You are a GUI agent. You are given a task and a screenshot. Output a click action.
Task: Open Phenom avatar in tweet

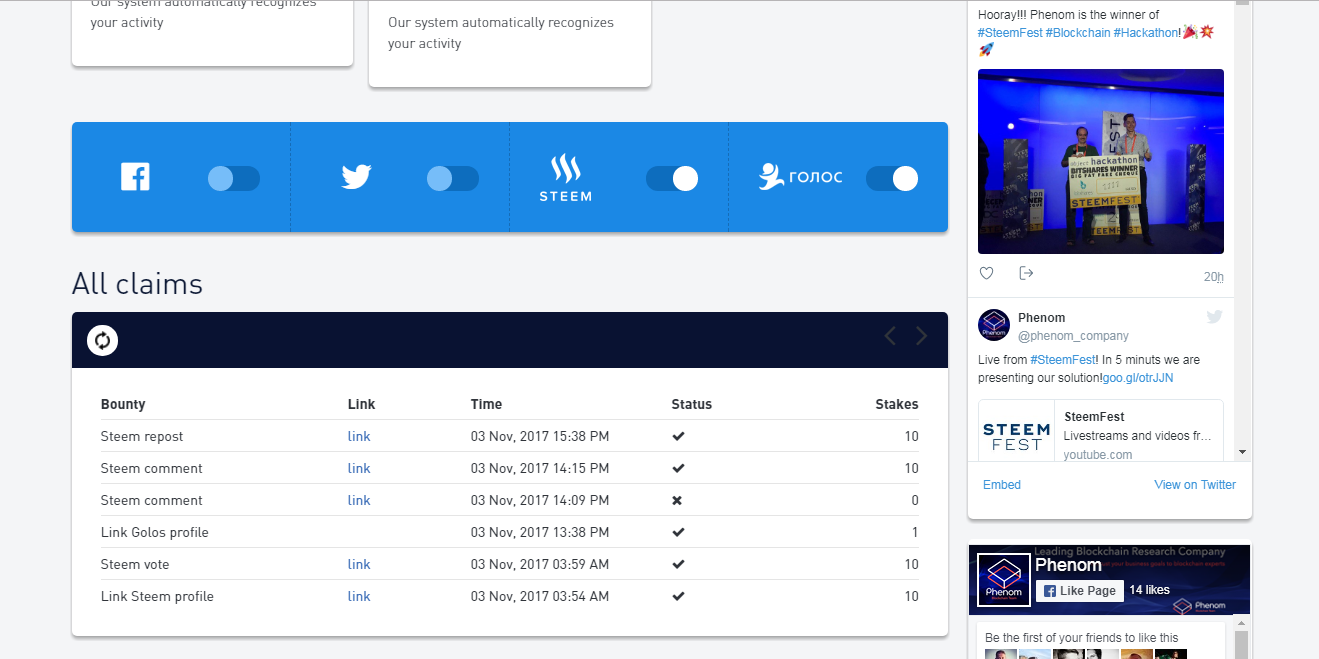pyautogui.click(x=994, y=325)
